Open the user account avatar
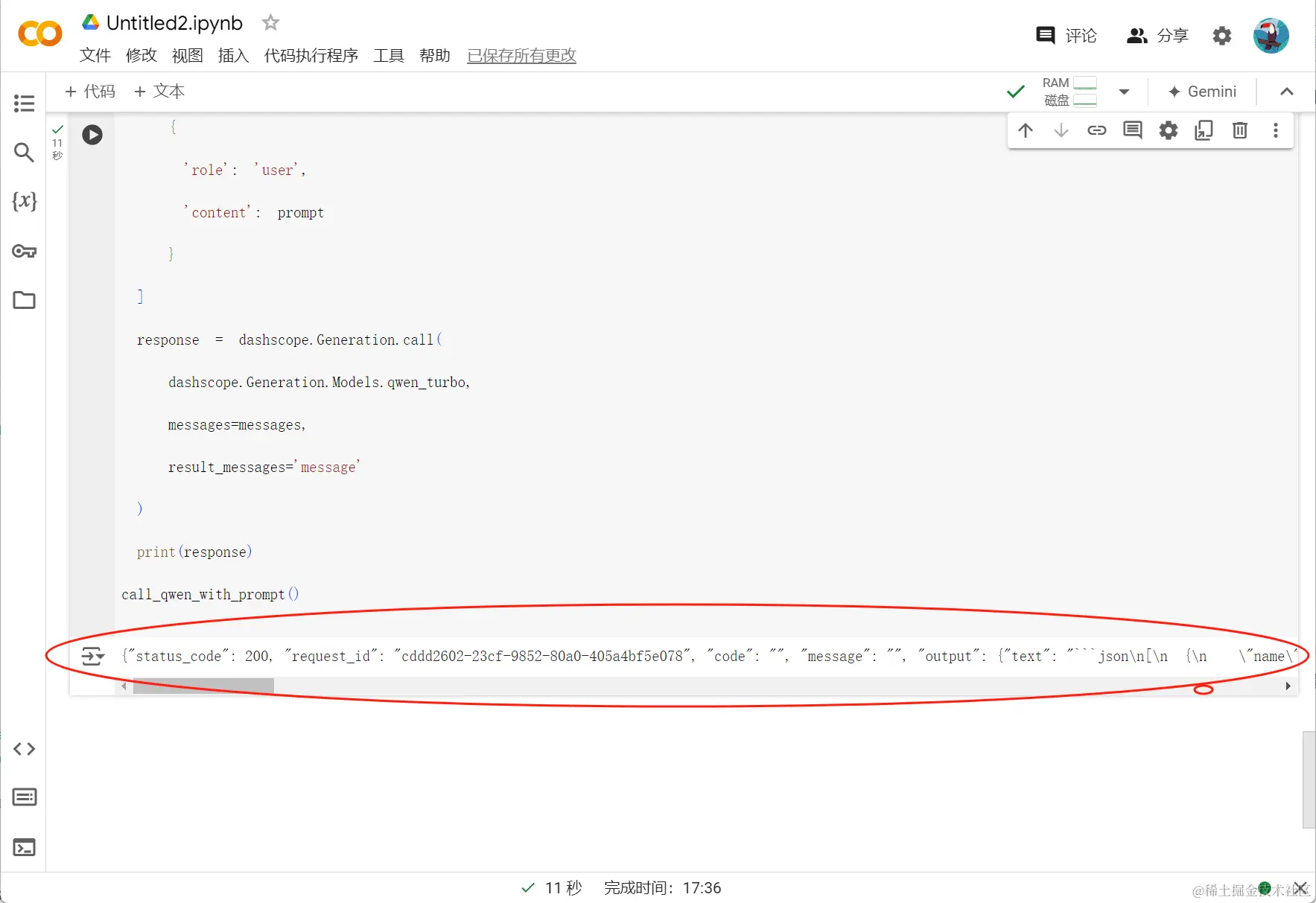Screen dimensions: 1316x903 [x=1271, y=35]
